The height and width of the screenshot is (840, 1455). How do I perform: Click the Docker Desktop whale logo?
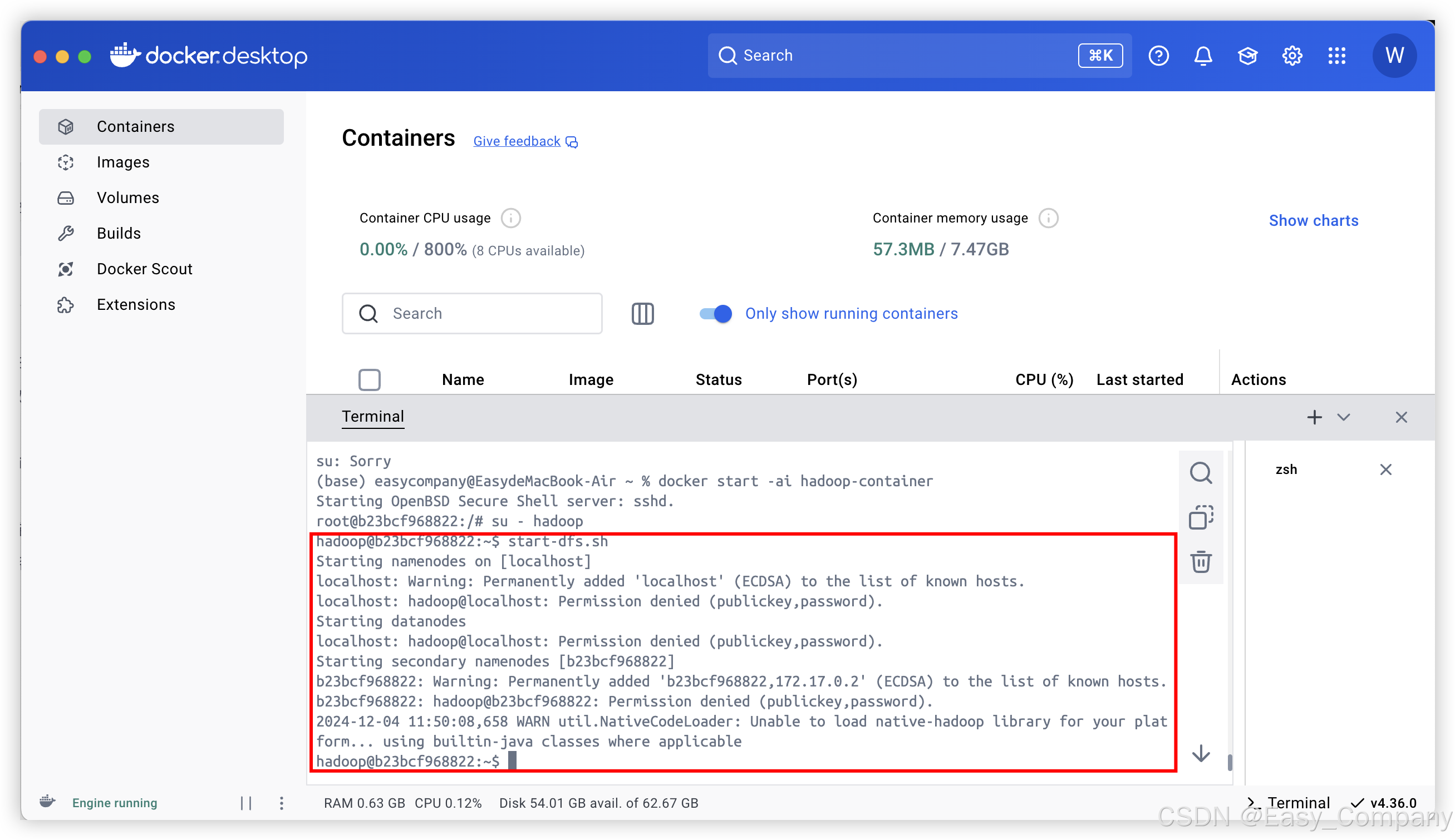click(x=125, y=56)
